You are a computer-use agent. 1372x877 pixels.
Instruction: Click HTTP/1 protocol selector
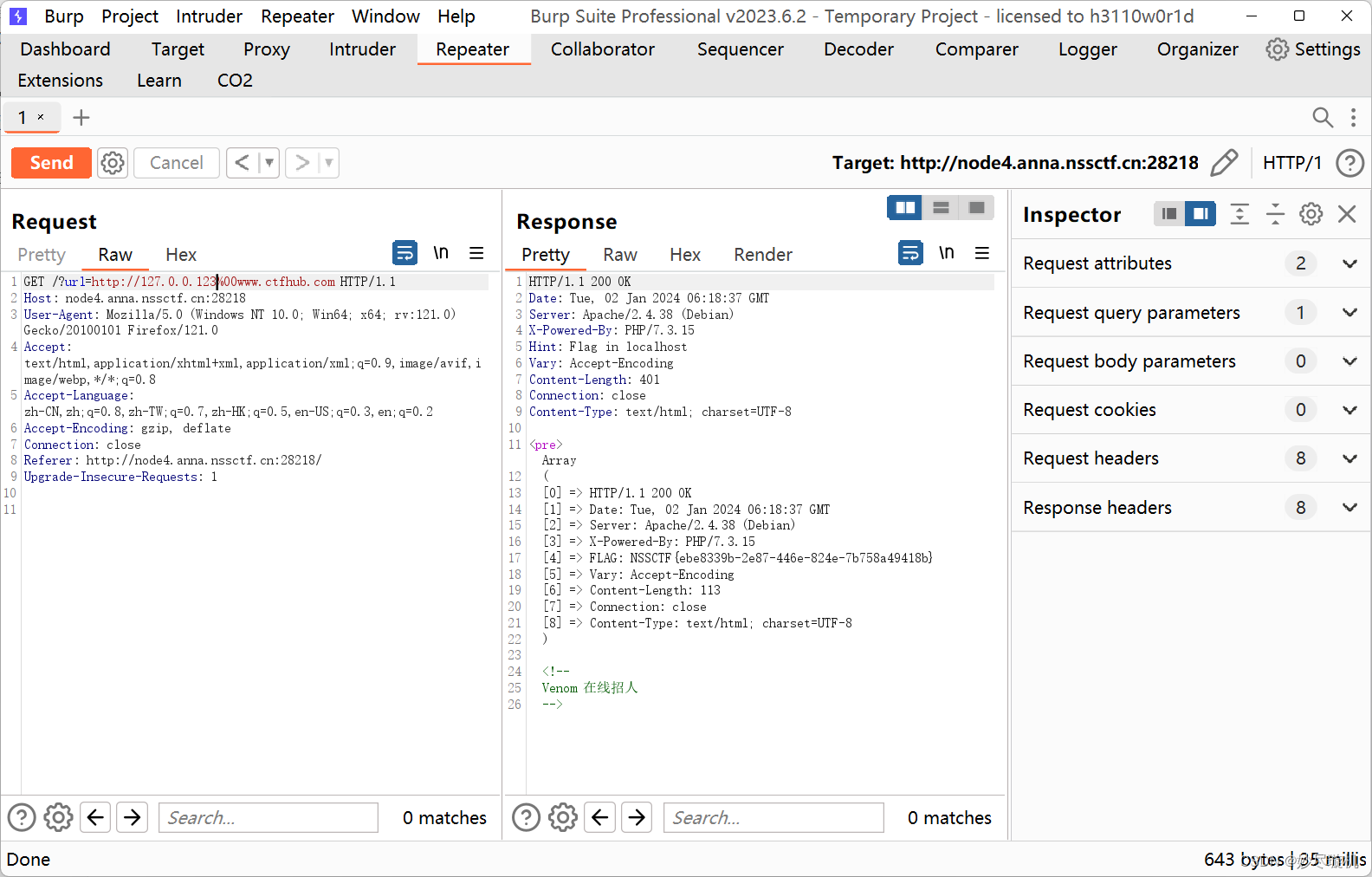(1291, 163)
